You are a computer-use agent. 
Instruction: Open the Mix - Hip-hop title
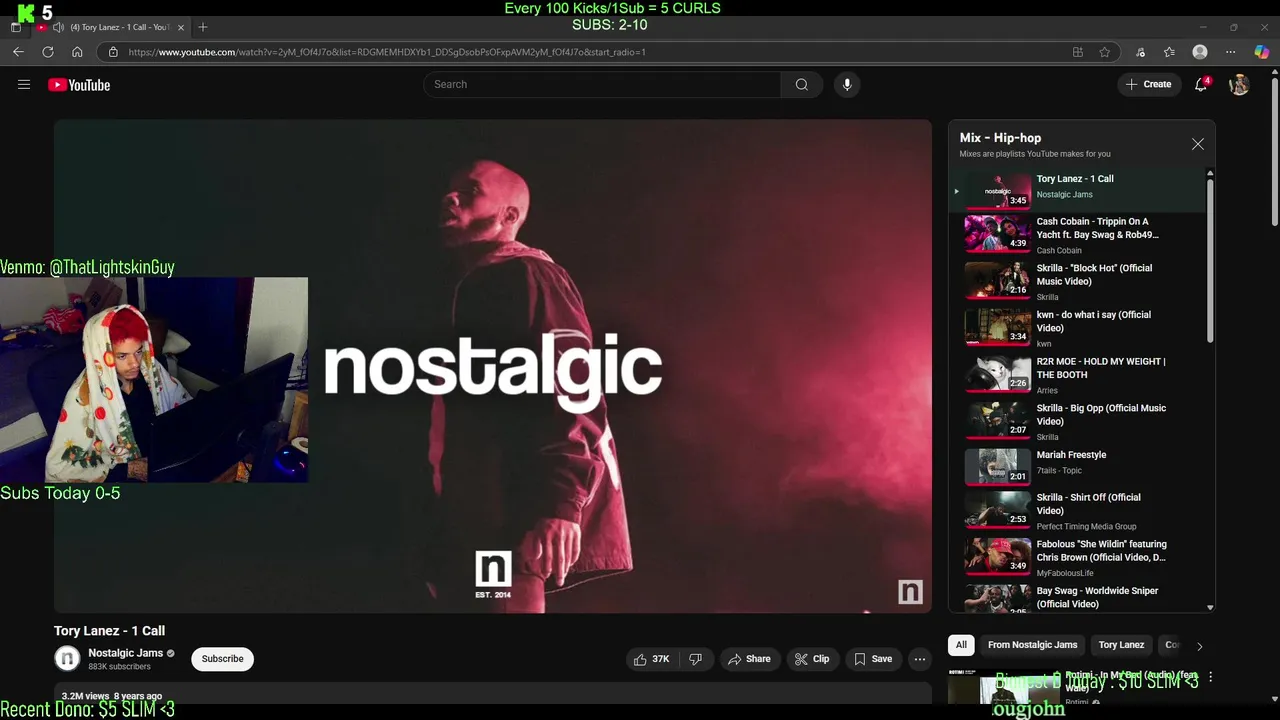point(1000,138)
